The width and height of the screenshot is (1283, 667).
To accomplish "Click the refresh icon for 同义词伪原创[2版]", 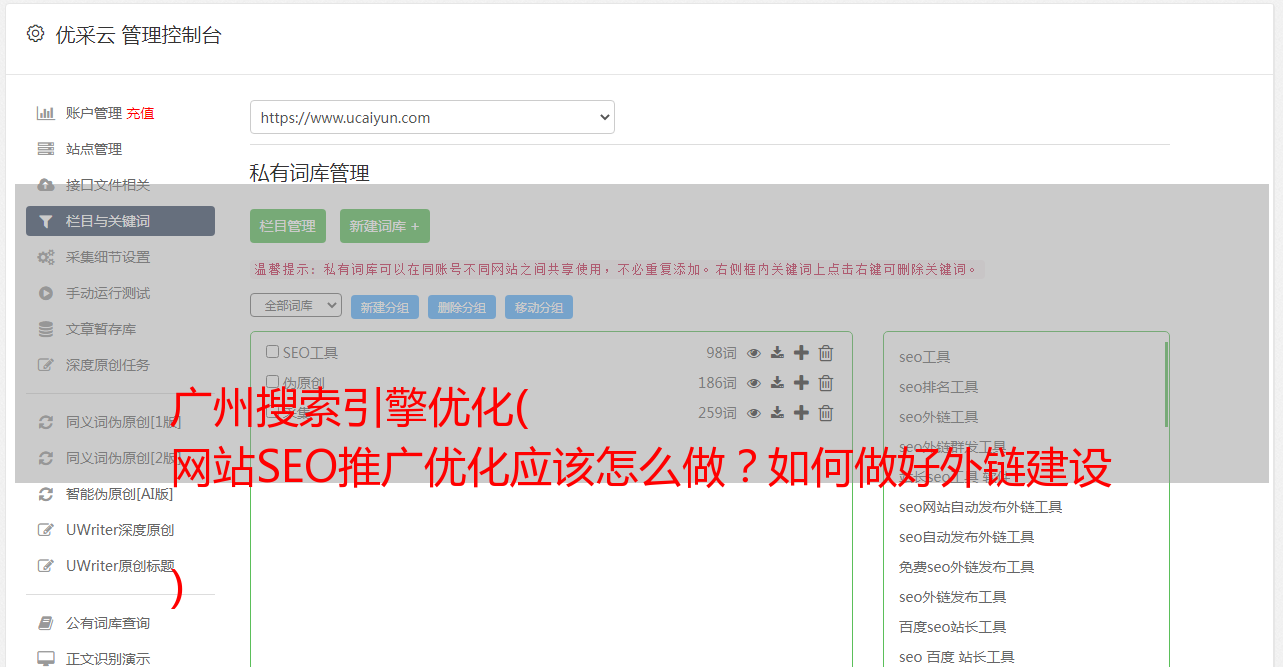I will [x=46, y=458].
